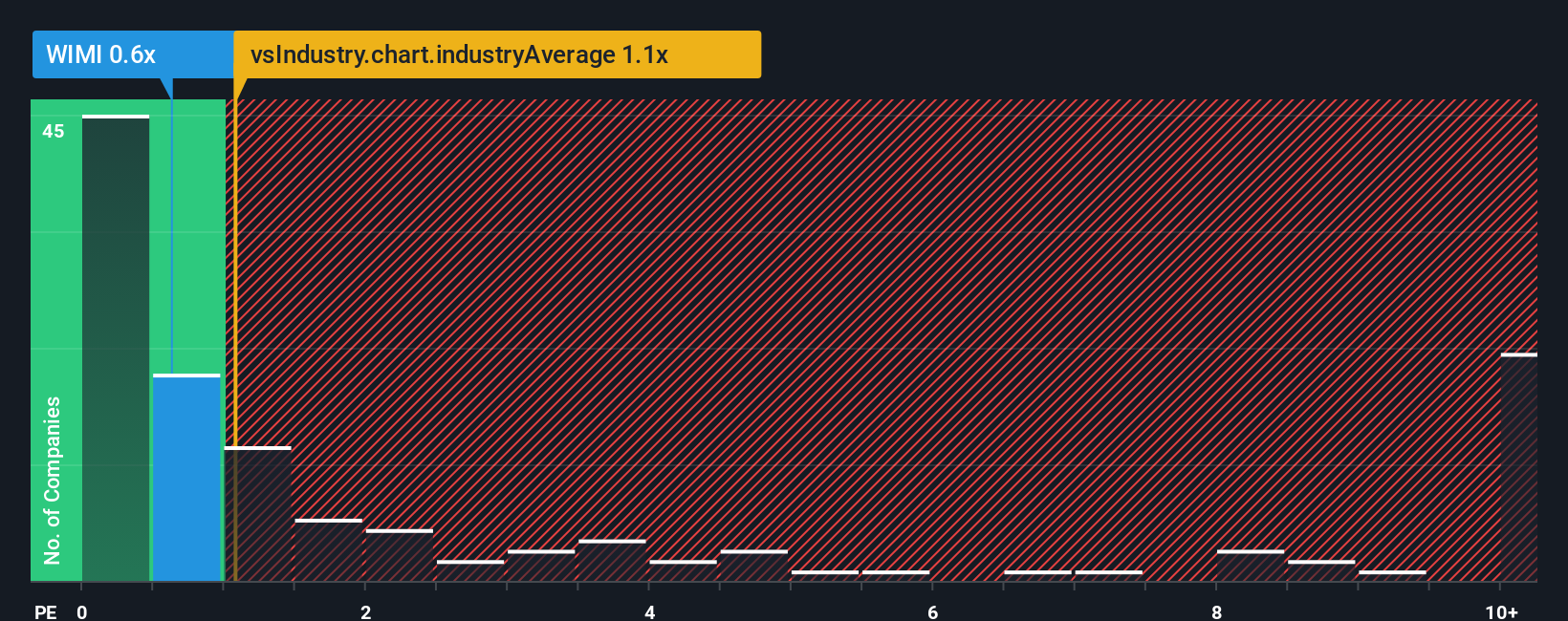
Task: Click the x-axis tick label '2'
Action: [x=365, y=611]
